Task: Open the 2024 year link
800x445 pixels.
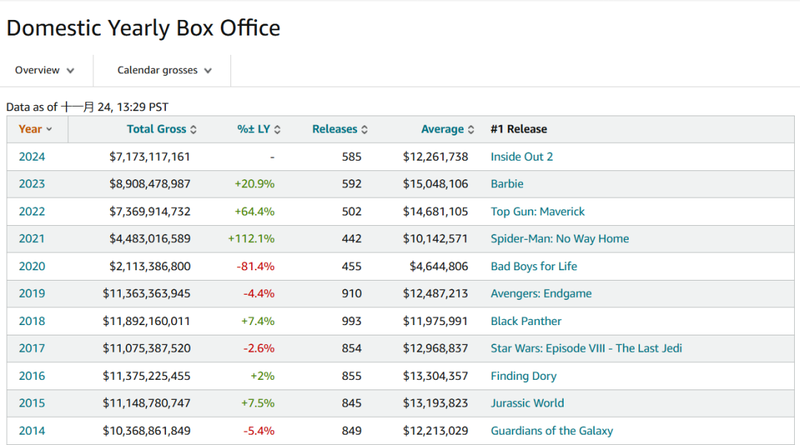Action: 32,157
